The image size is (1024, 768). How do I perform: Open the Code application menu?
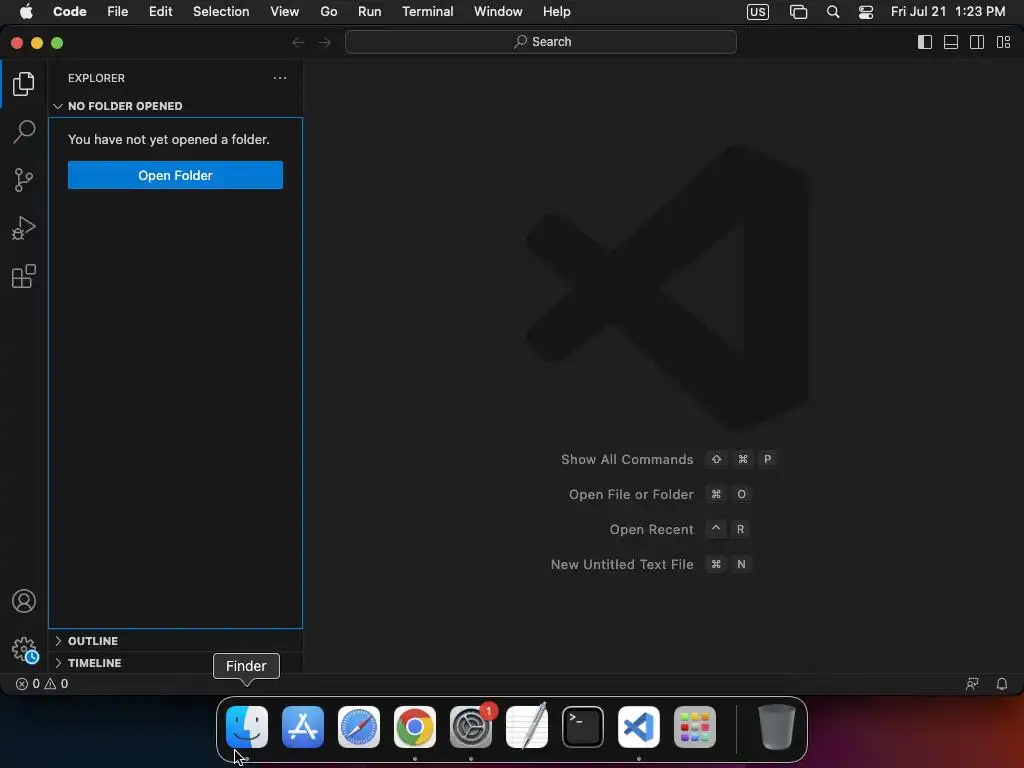click(70, 12)
